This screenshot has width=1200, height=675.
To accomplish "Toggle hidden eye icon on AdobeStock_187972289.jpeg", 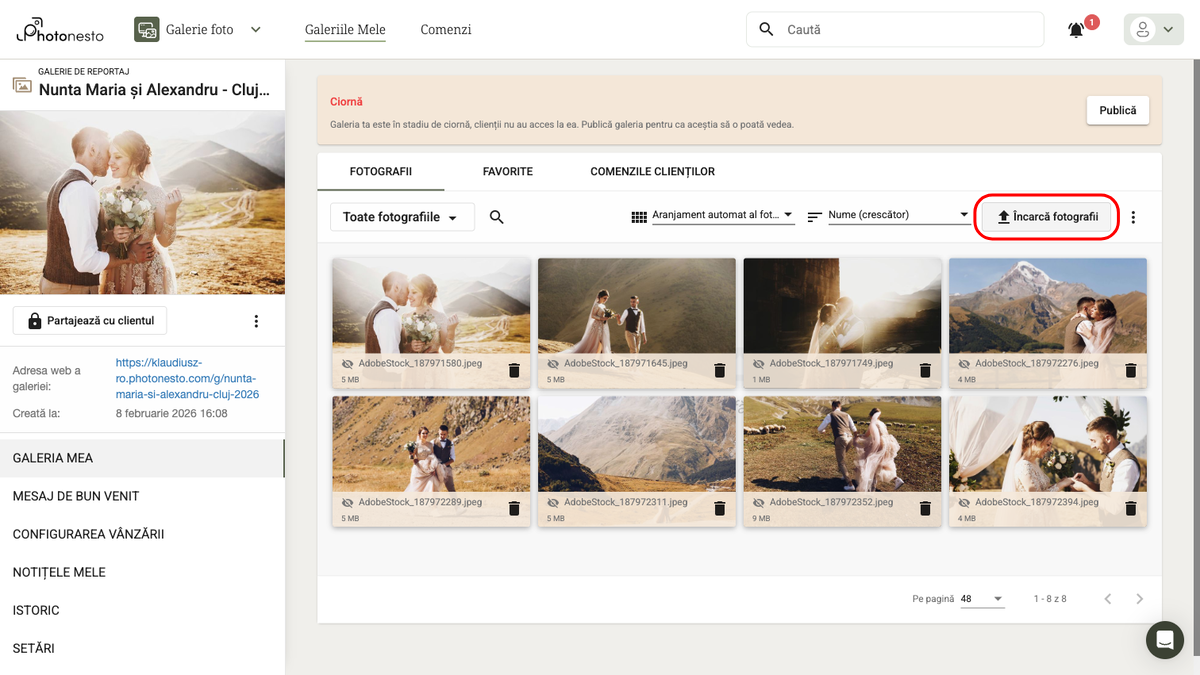I will (x=348, y=502).
